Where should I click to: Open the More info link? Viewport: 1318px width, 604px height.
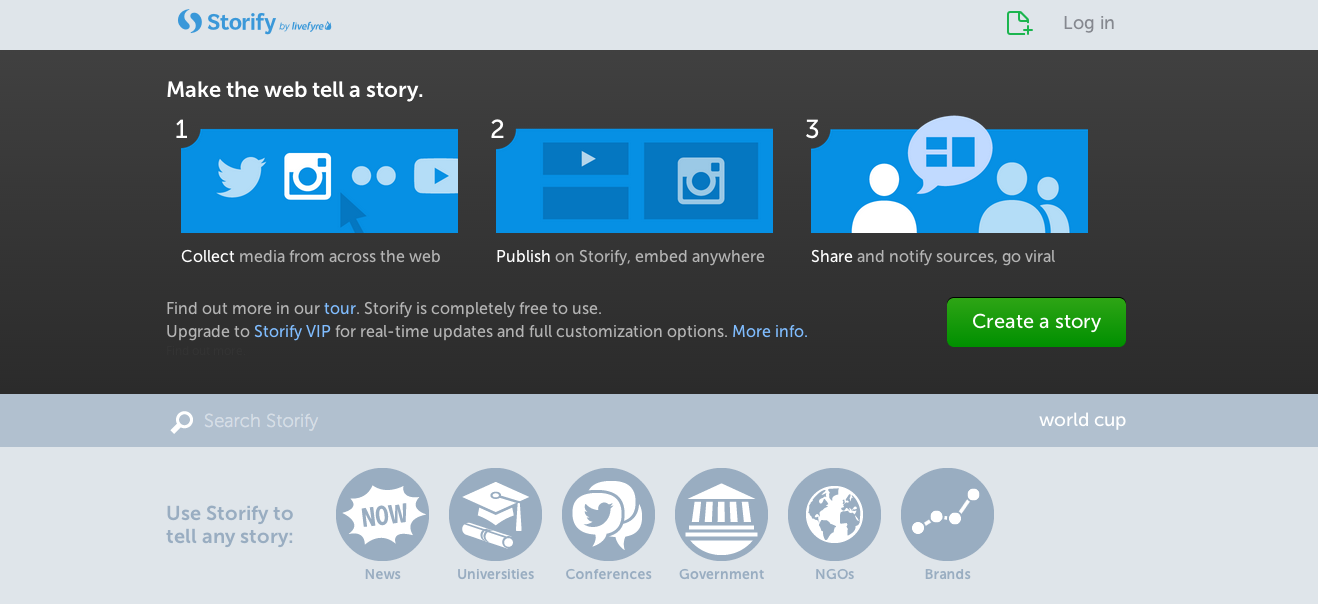[770, 331]
